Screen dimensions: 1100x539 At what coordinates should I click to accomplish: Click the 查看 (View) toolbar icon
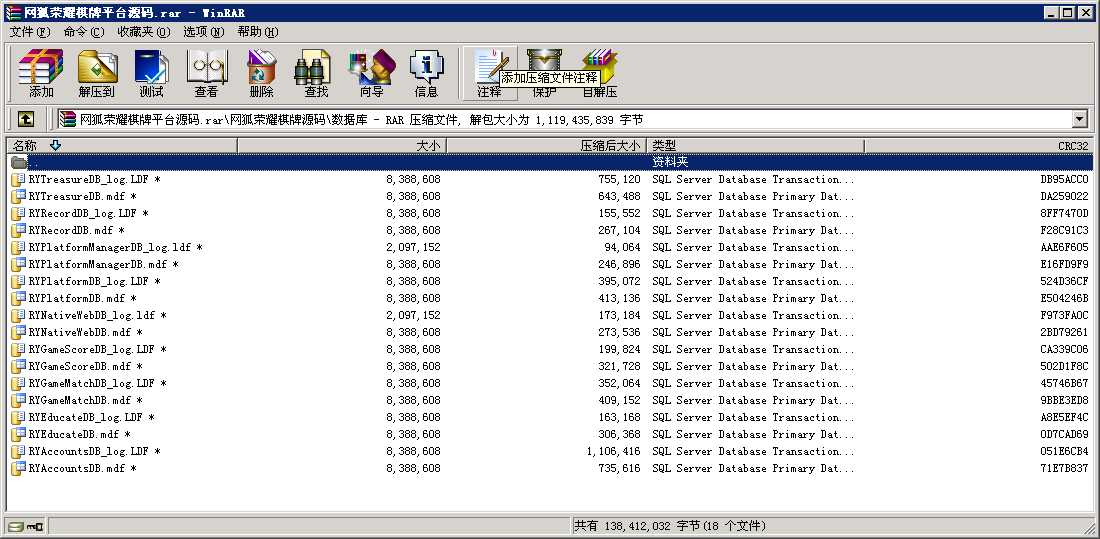coord(206,73)
